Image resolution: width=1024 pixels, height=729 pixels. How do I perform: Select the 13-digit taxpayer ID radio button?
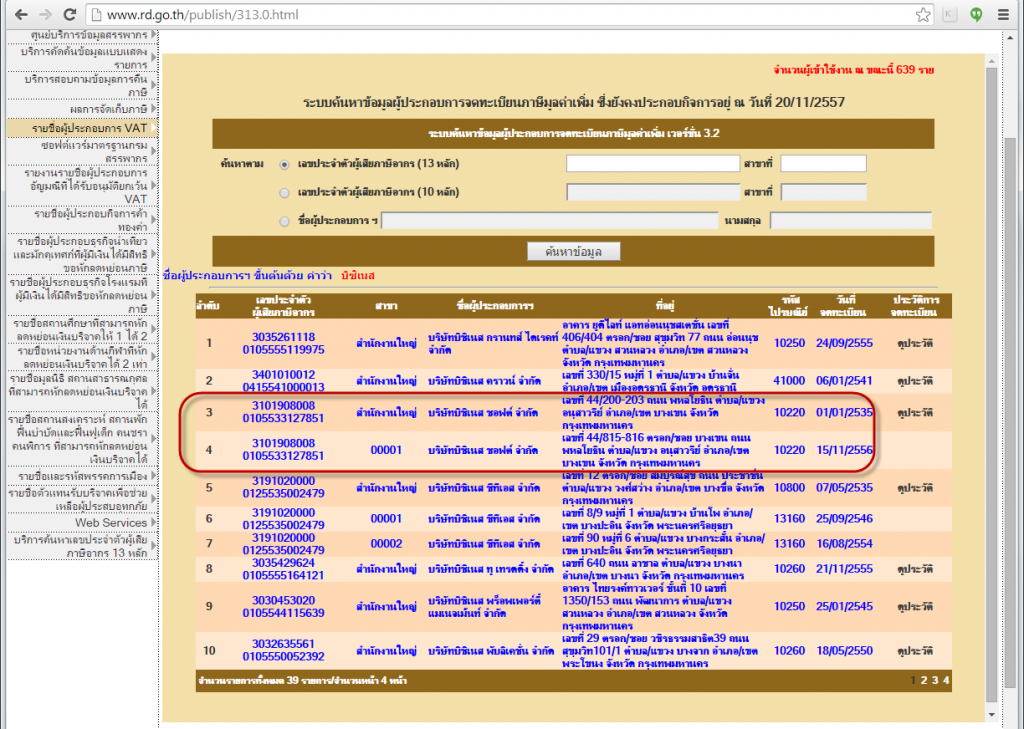(286, 164)
